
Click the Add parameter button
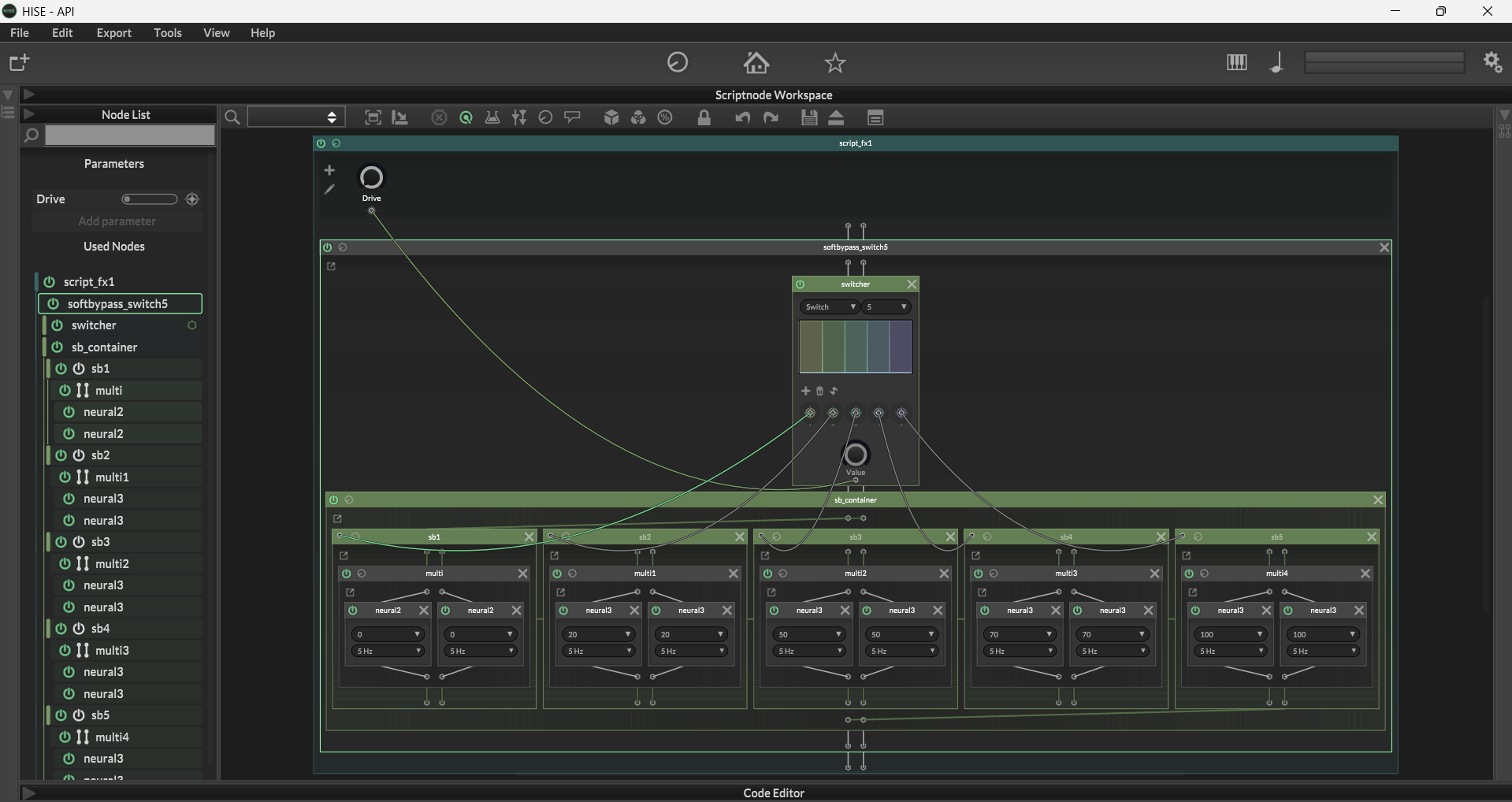[117, 221]
